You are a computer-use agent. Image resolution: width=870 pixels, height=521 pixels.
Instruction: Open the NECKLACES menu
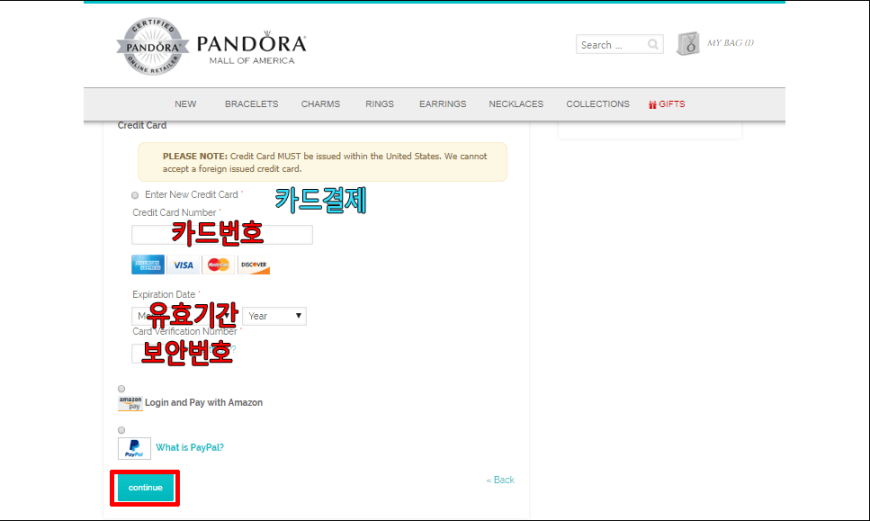point(516,104)
